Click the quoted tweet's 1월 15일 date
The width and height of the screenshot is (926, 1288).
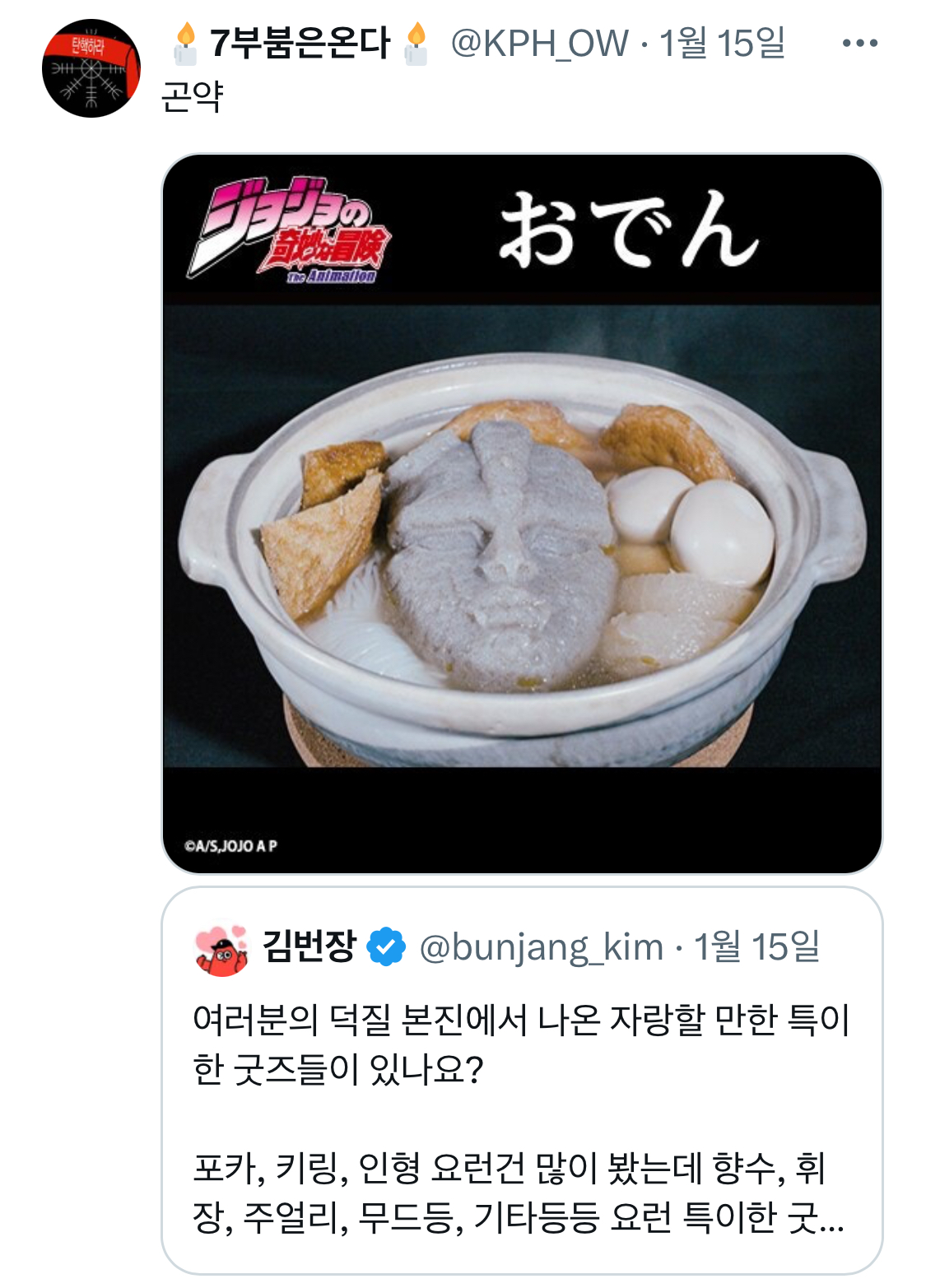pos(757,946)
